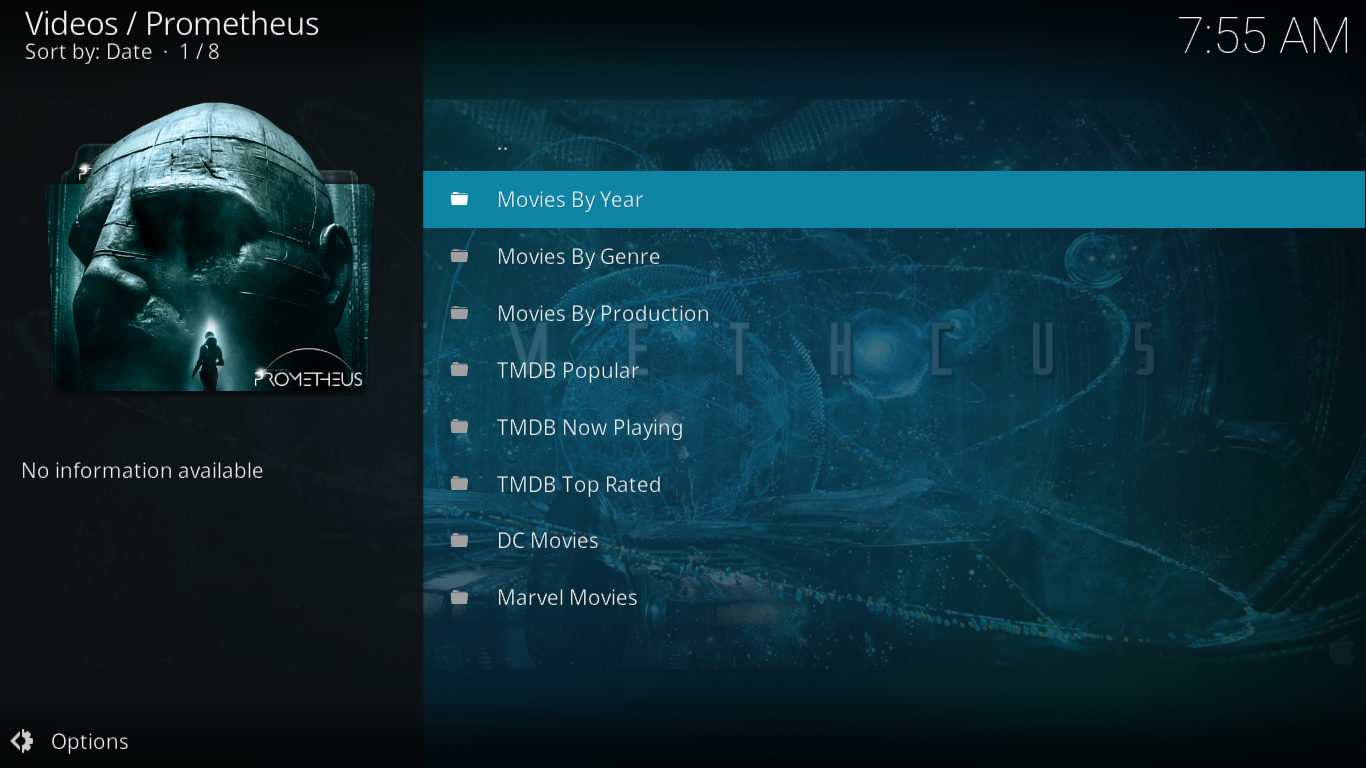Browse TMDB Popular list

[894, 370]
